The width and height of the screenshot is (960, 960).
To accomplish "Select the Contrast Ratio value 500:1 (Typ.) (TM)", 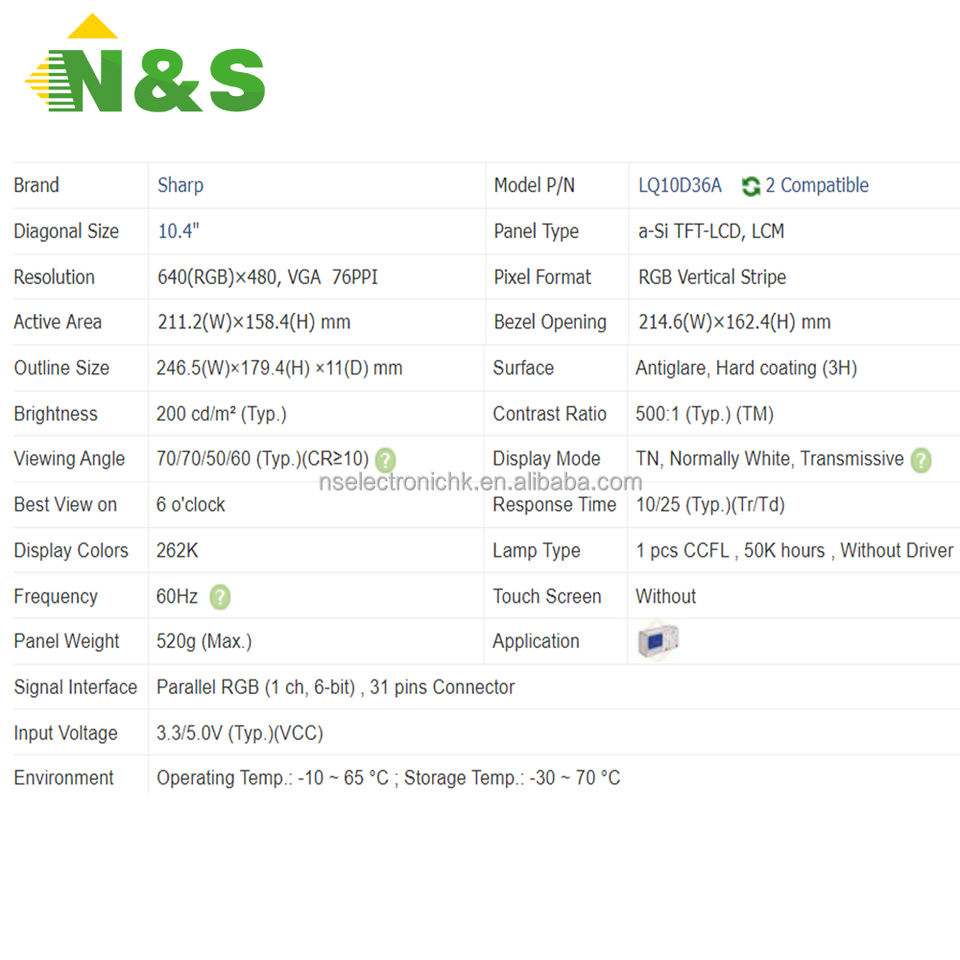I will pyautogui.click(x=705, y=414).
